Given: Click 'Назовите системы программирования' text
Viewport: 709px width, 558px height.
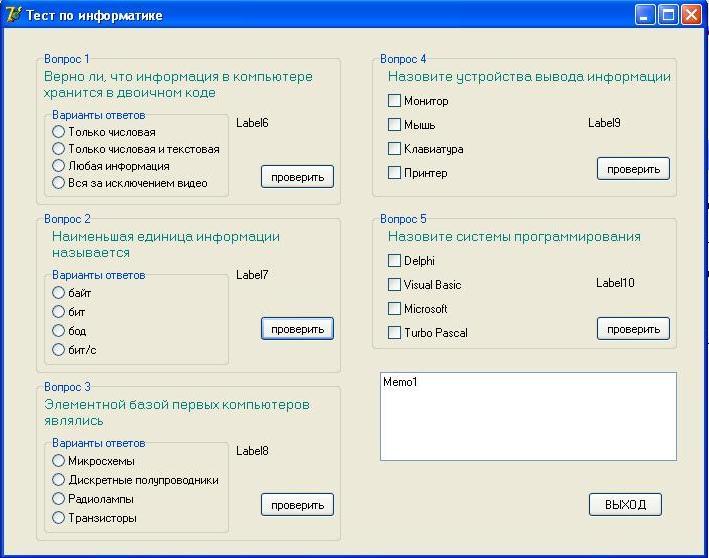Looking at the screenshot, I should coord(514,236).
